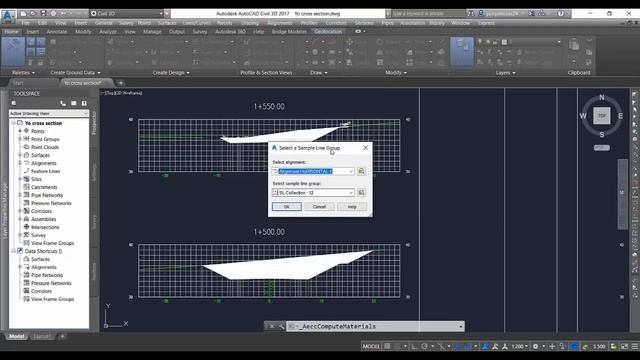Click the New drawing icon in quick access toolbar
This screenshot has height=360, width=640.
tap(23, 13)
